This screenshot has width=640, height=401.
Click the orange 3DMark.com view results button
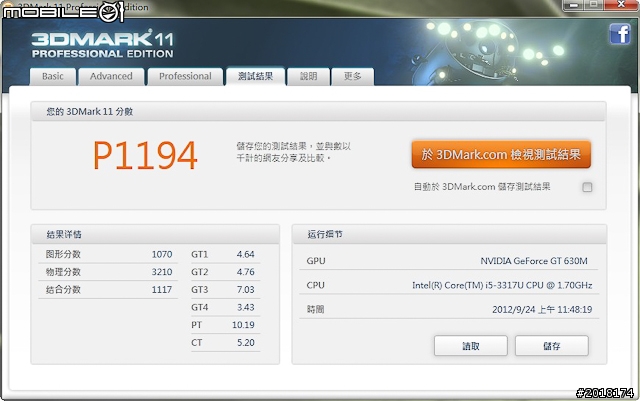(501, 154)
